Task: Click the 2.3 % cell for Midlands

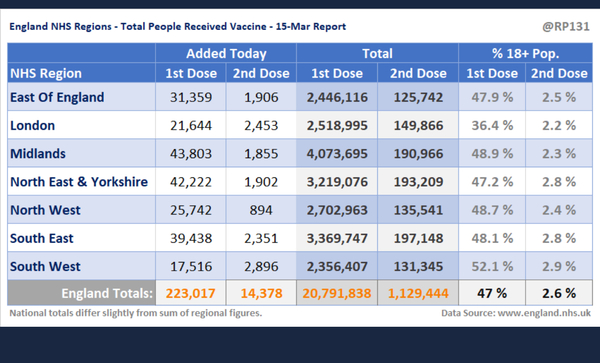Action: tap(559, 154)
